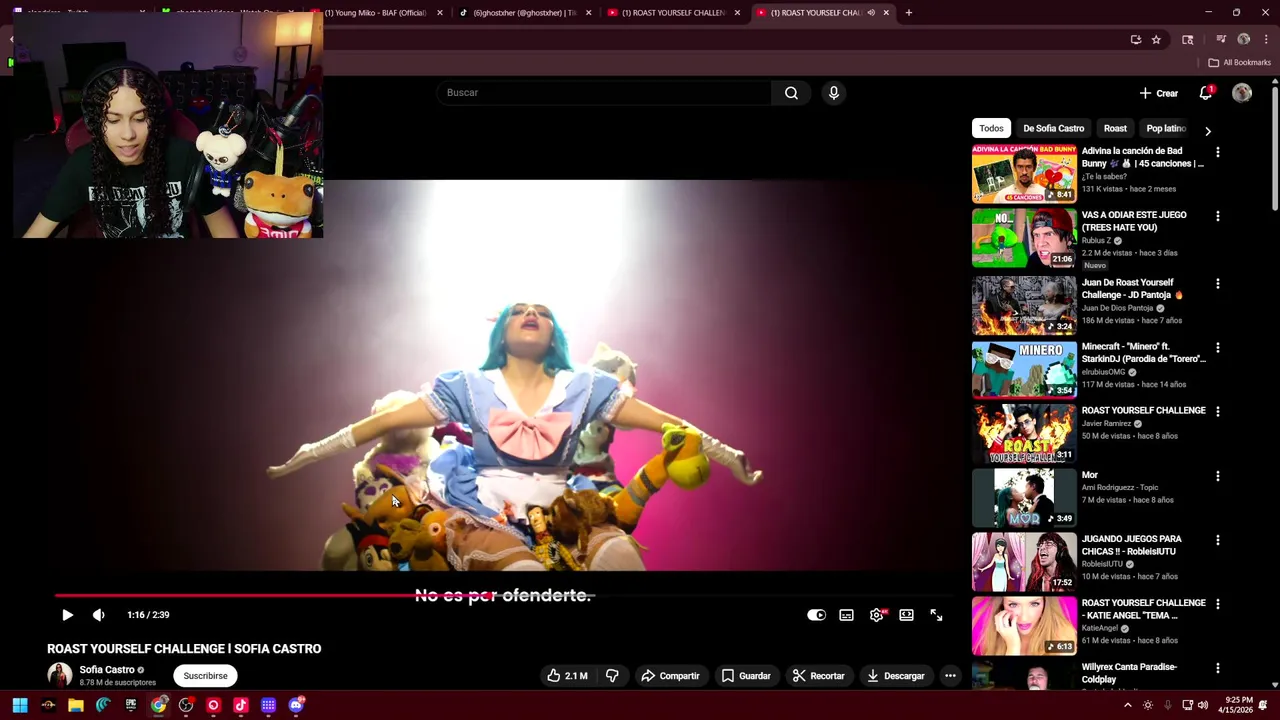Open options for the Juan De Roast video
Image resolution: width=1280 pixels, height=720 pixels.
click(1217, 284)
